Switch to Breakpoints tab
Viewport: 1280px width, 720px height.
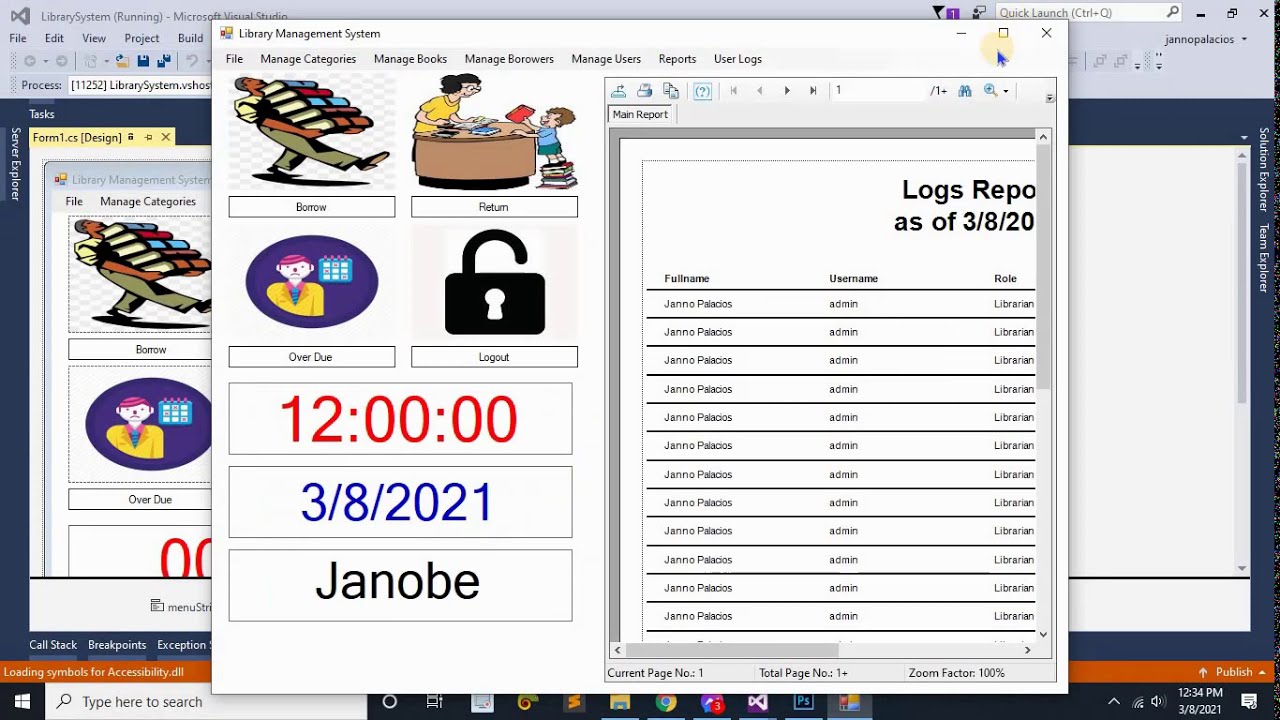pyautogui.click(x=117, y=645)
